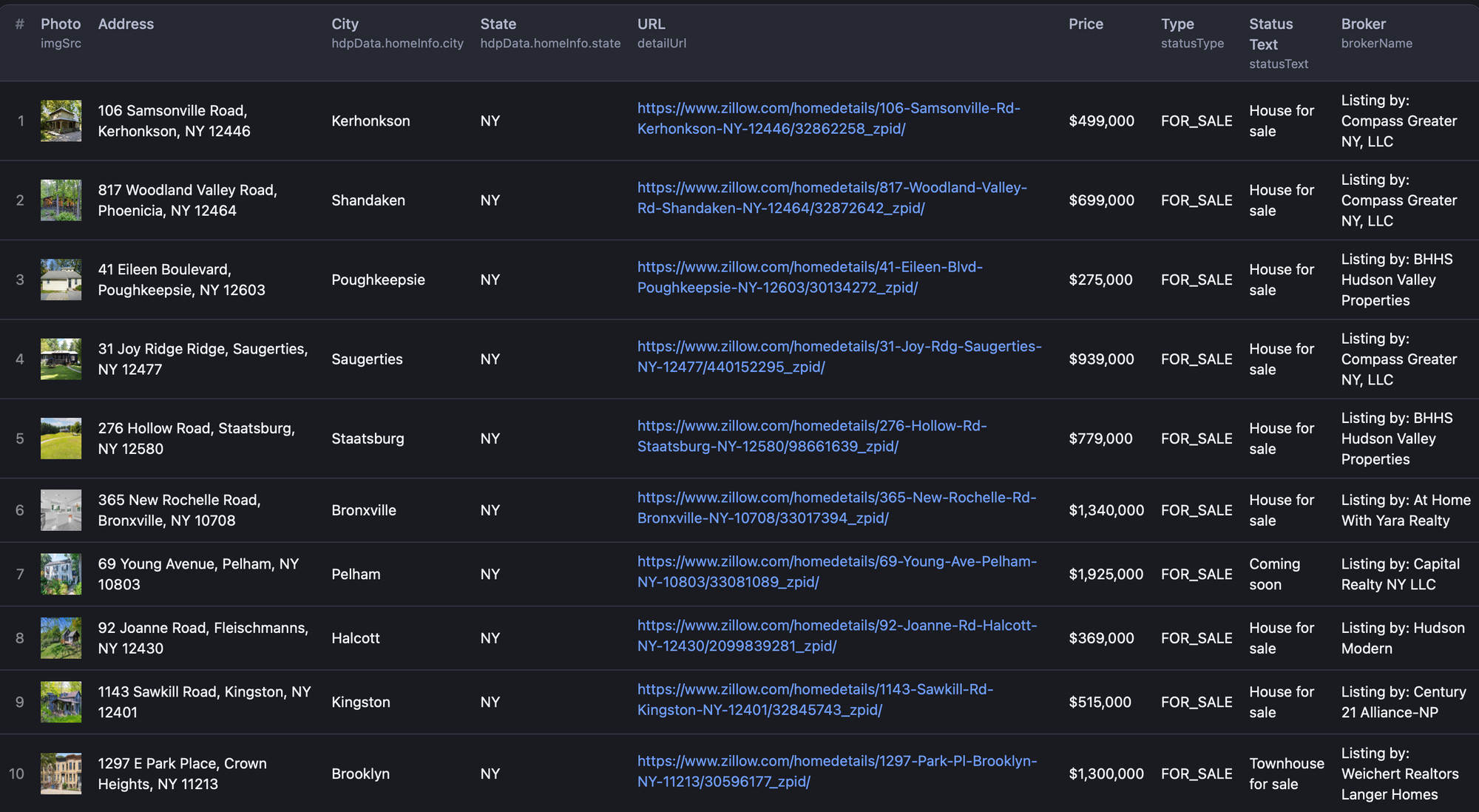The height and width of the screenshot is (812, 1479).
Task: Click the Woodland Valley Road photo thumbnail
Action: coord(61,200)
